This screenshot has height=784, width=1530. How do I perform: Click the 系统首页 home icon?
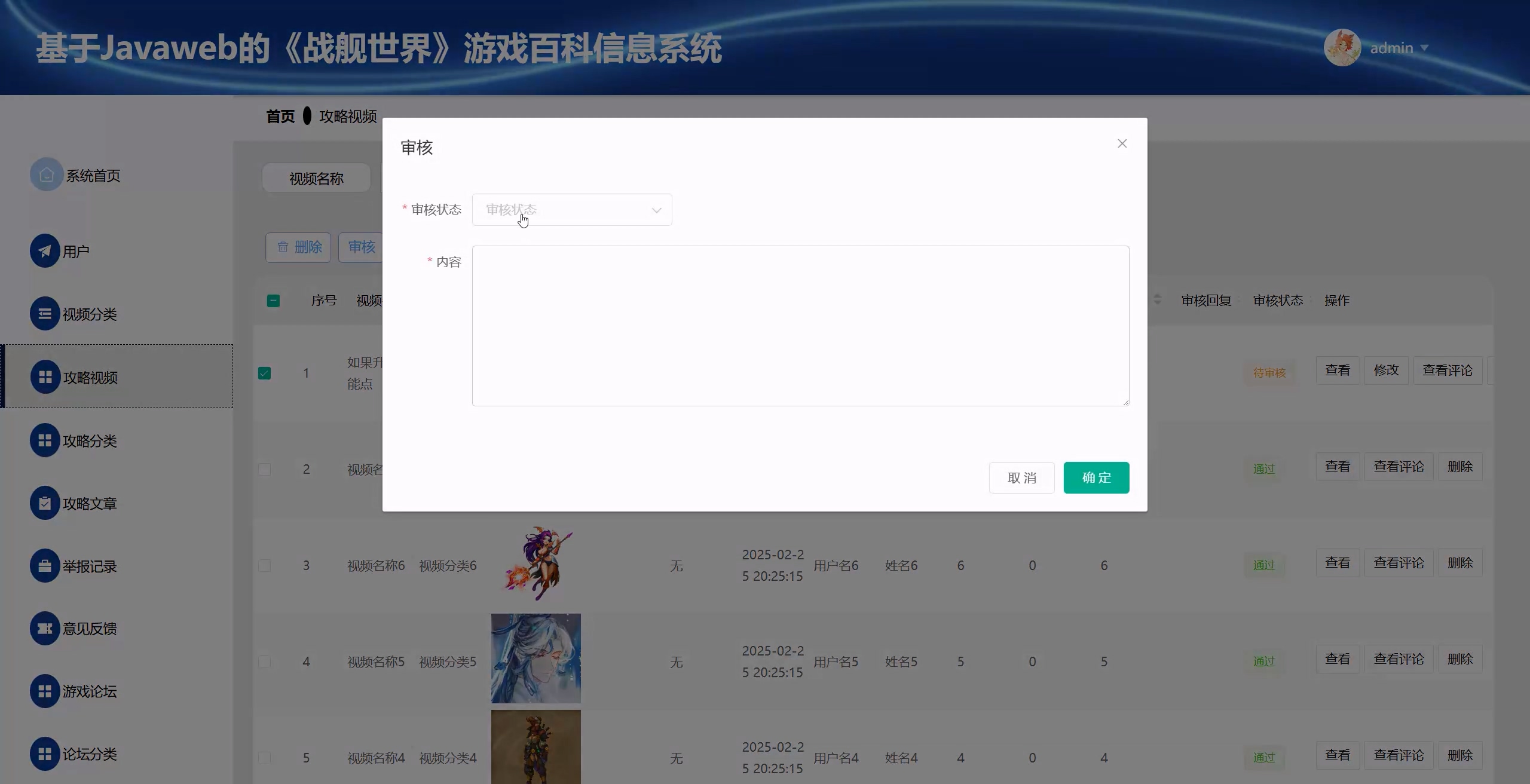click(x=46, y=175)
